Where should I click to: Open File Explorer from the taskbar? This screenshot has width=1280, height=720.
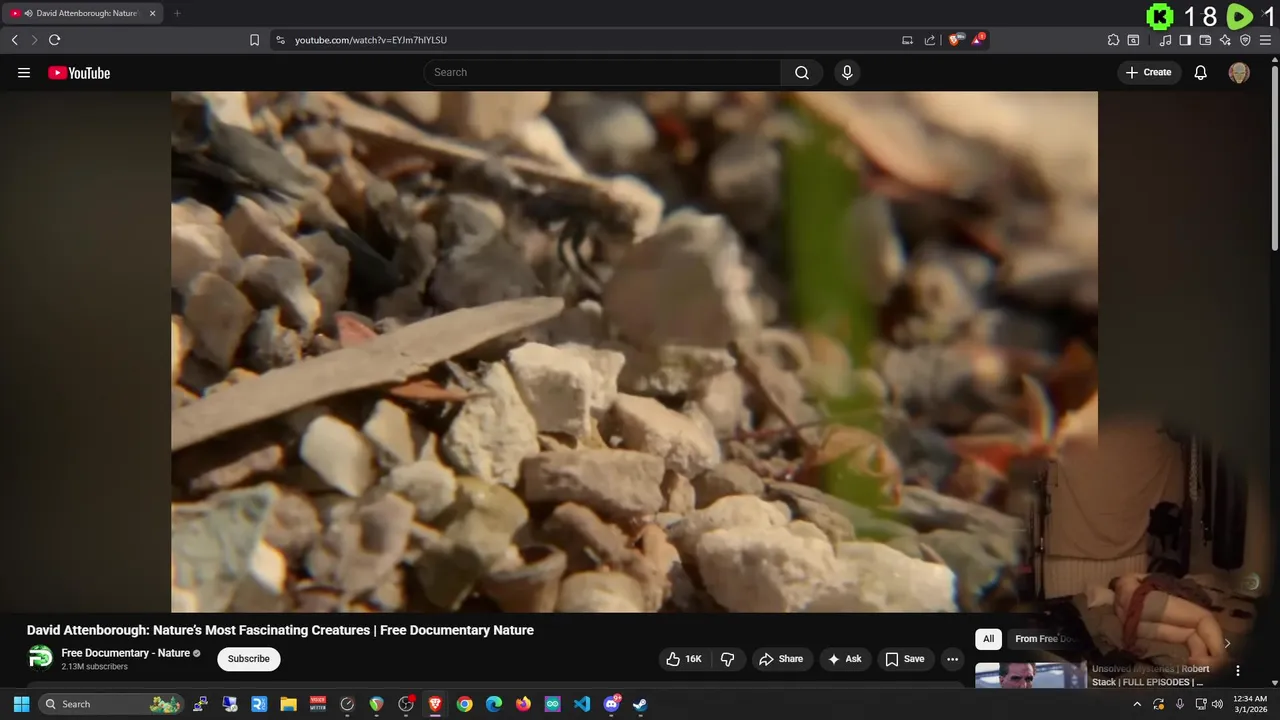pos(288,704)
